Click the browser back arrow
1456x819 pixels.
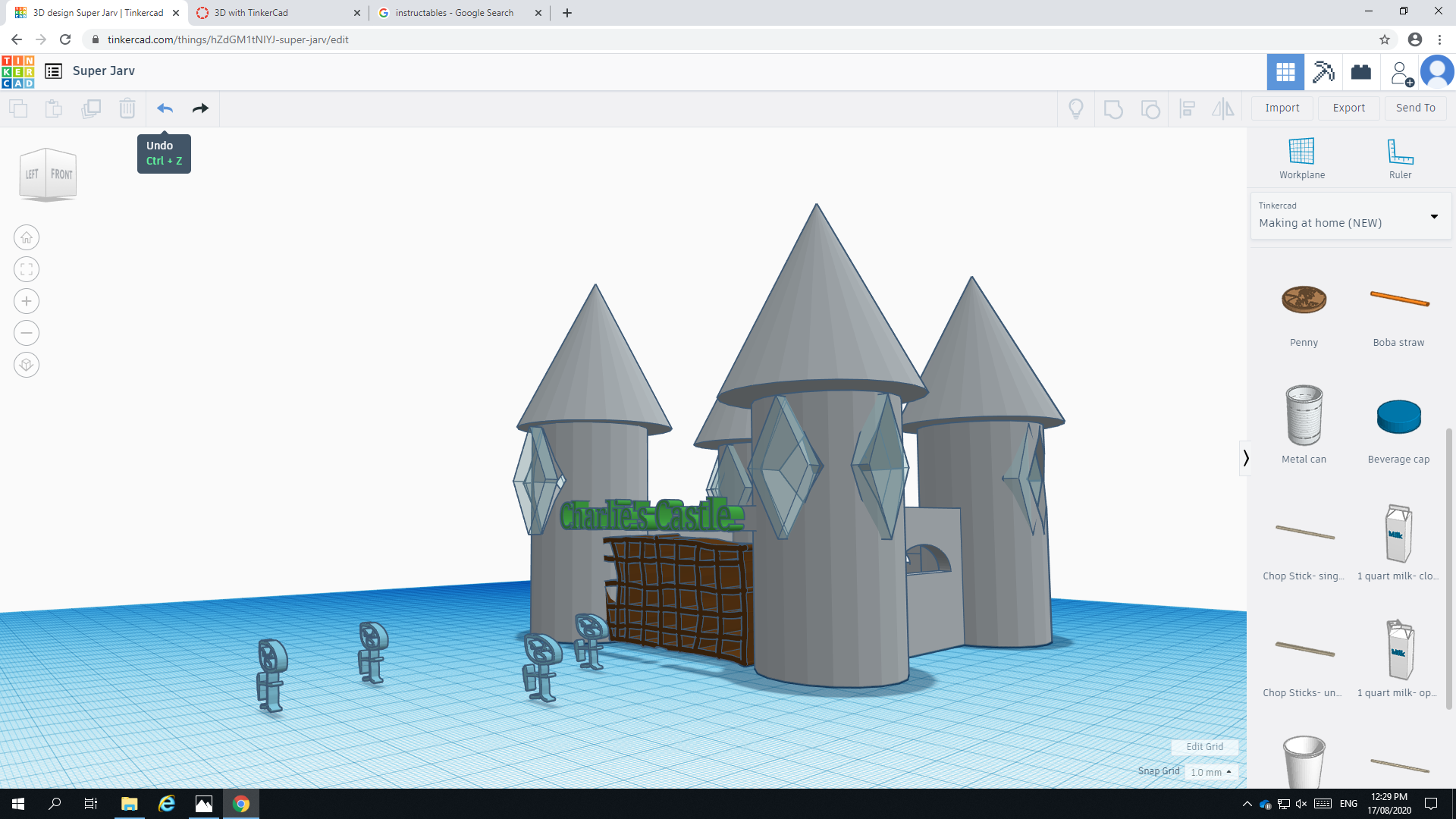pyautogui.click(x=17, y=39)
